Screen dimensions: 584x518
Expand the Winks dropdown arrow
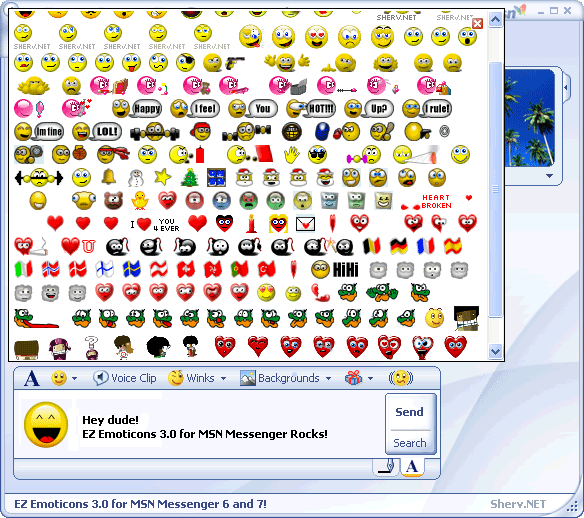tap(223, 378)
